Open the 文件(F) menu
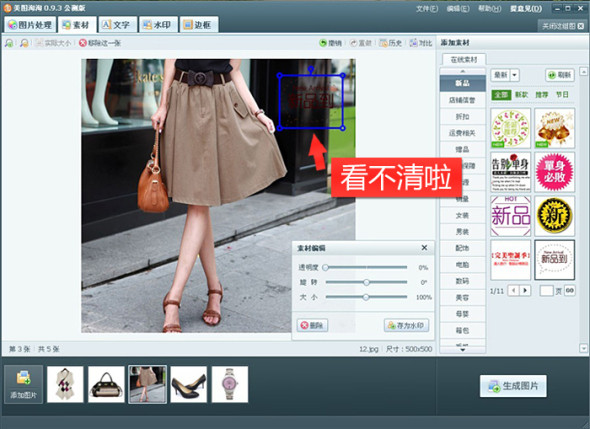 427,8
